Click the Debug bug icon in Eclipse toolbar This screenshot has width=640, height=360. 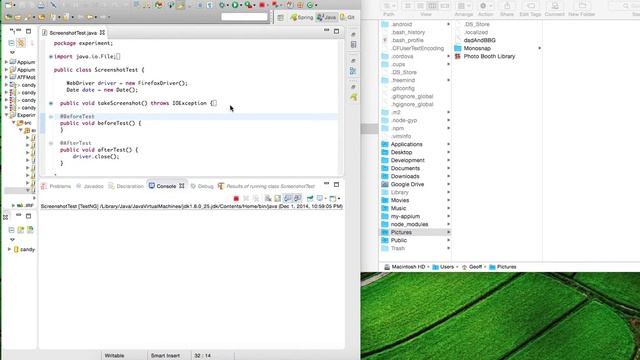click(x=222, y=5)
